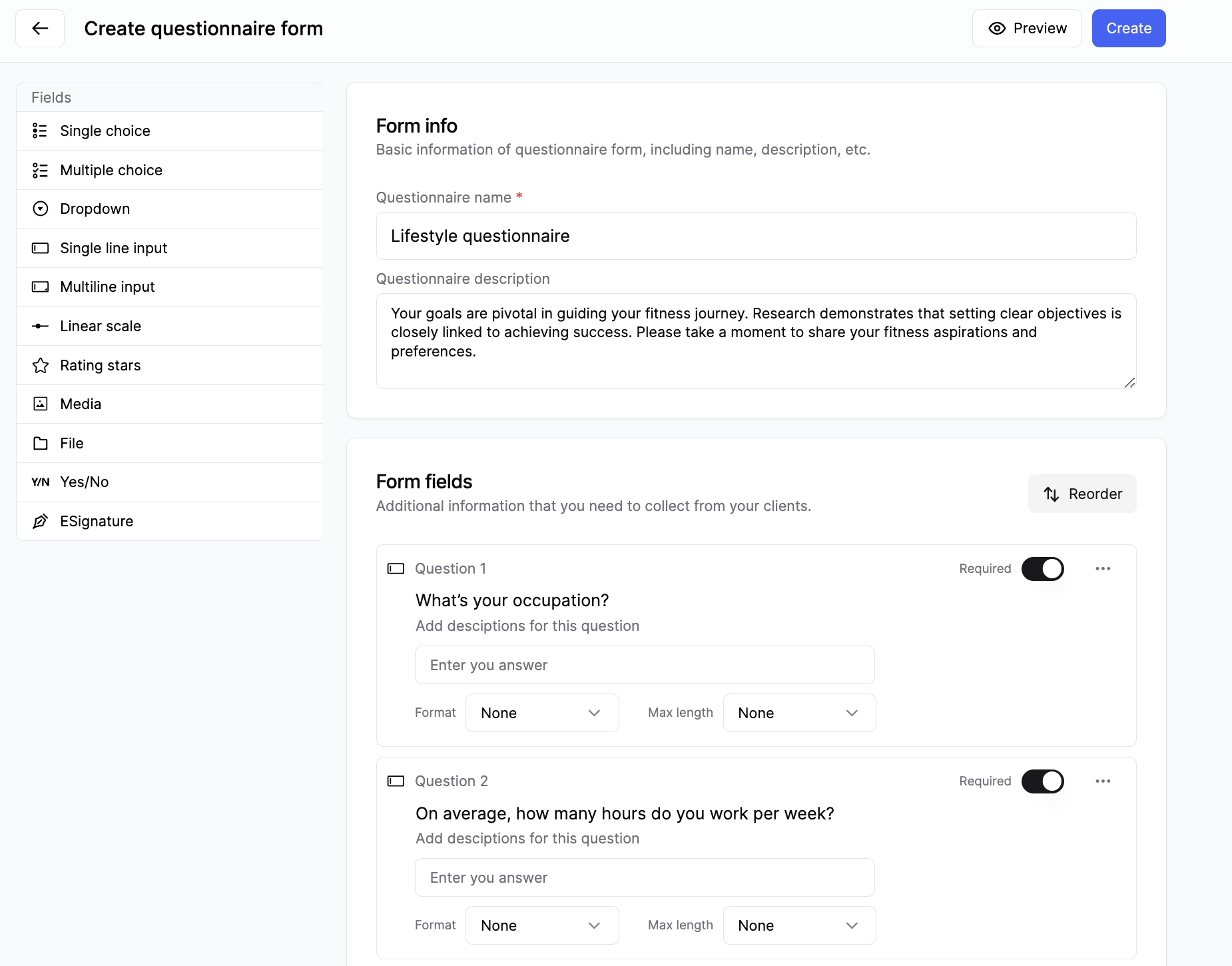Open Question 2 Format dropdown

click(541, 925)
